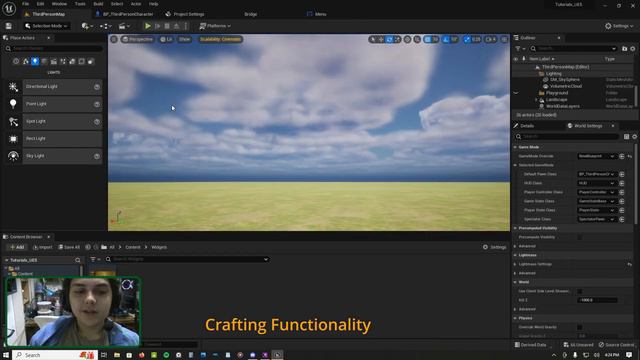
Task: Toggle the grid snapping button in viewport
Action: [428, 39]
